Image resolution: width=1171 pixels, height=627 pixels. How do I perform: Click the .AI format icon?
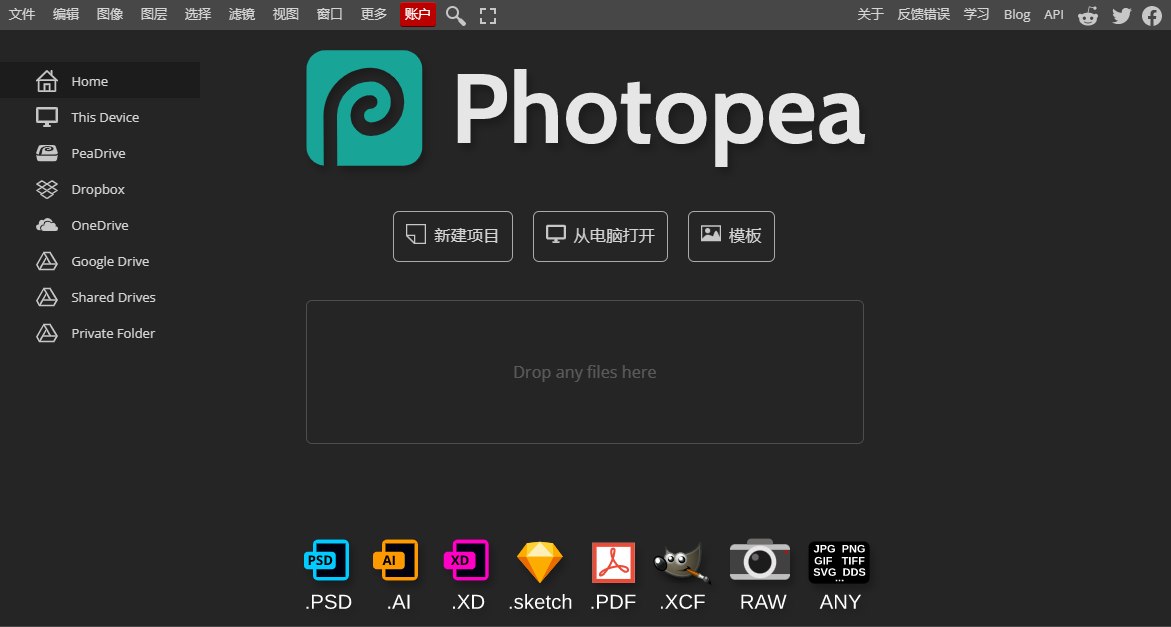tap(396, 560)
